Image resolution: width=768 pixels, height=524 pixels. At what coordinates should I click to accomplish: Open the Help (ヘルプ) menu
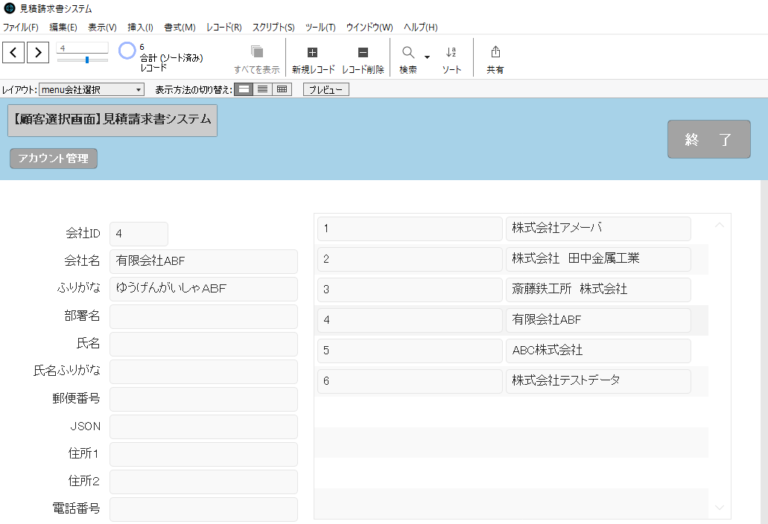[x=420, y=27]
